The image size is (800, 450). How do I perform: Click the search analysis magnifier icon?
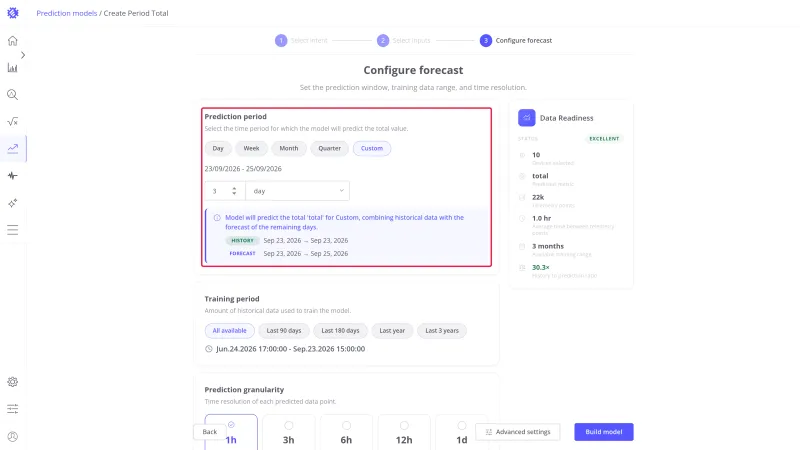pyautogui.click(x=13, y=94)
